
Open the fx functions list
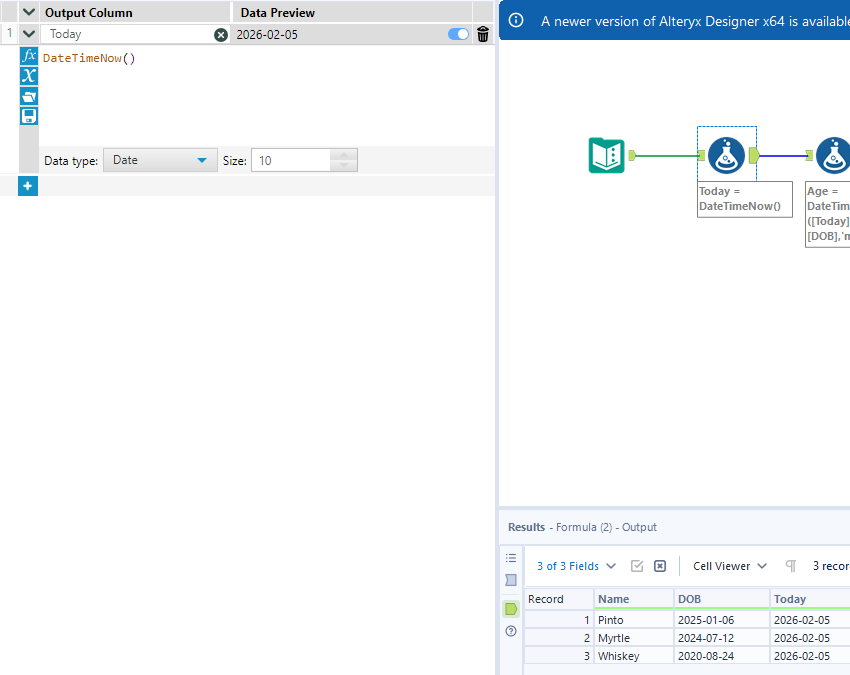(29, 56)
